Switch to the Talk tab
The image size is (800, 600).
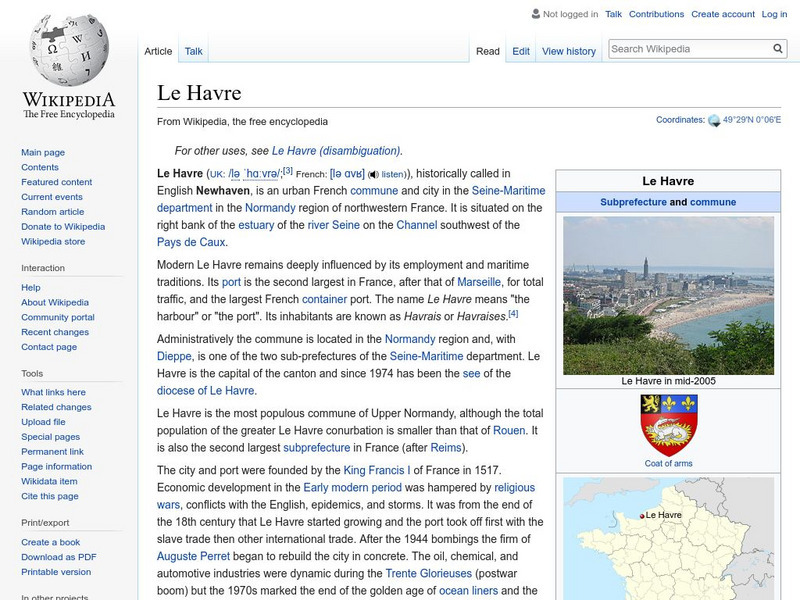[193, 51]
